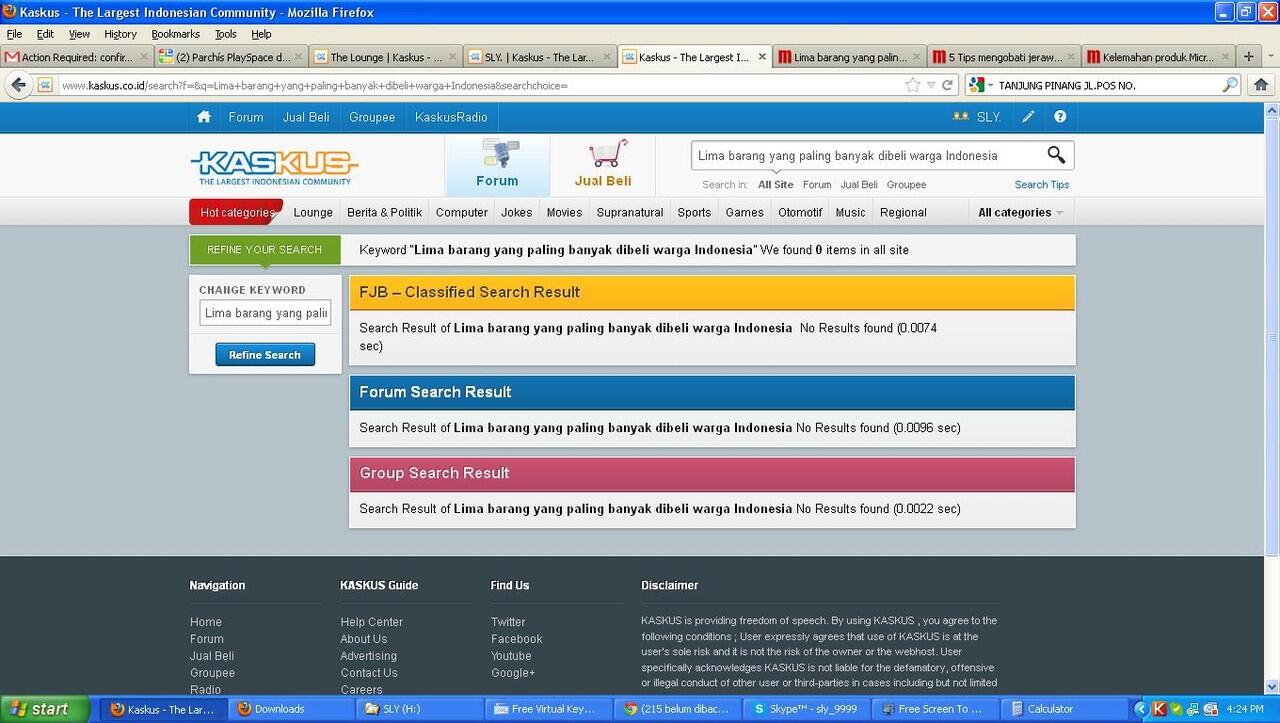Viewport: 1280px width, 723px height.
Task: Open the list all tabs dropdown arrow
Action: pos(1271,57)
